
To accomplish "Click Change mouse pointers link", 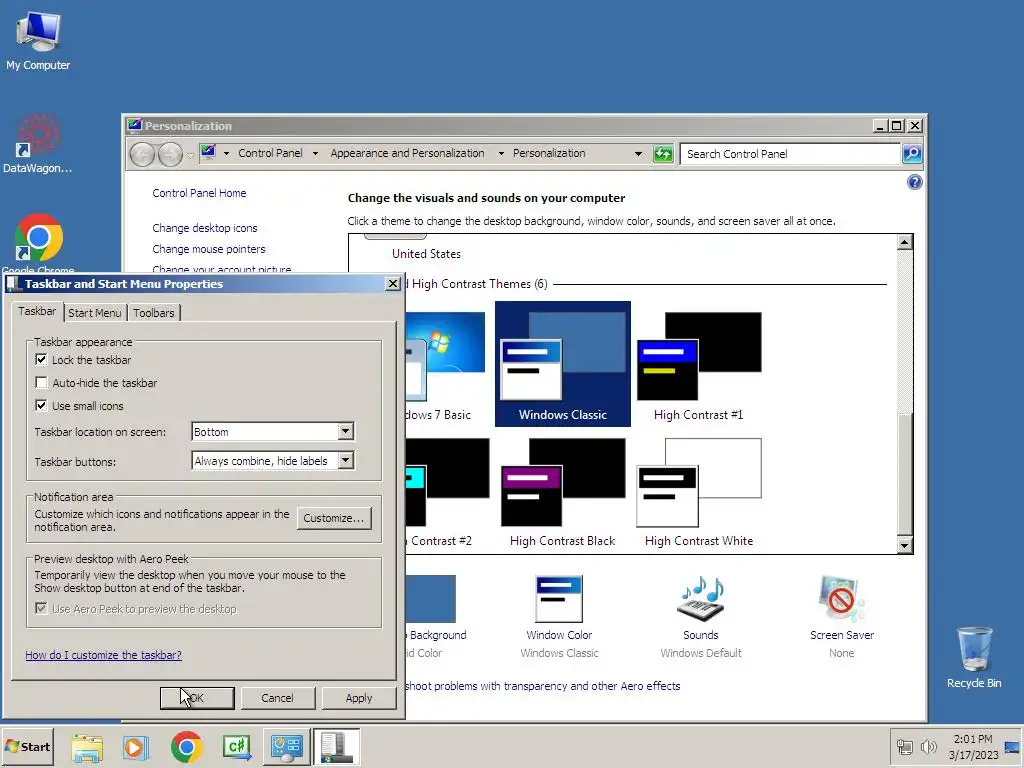I will (208, 249).
